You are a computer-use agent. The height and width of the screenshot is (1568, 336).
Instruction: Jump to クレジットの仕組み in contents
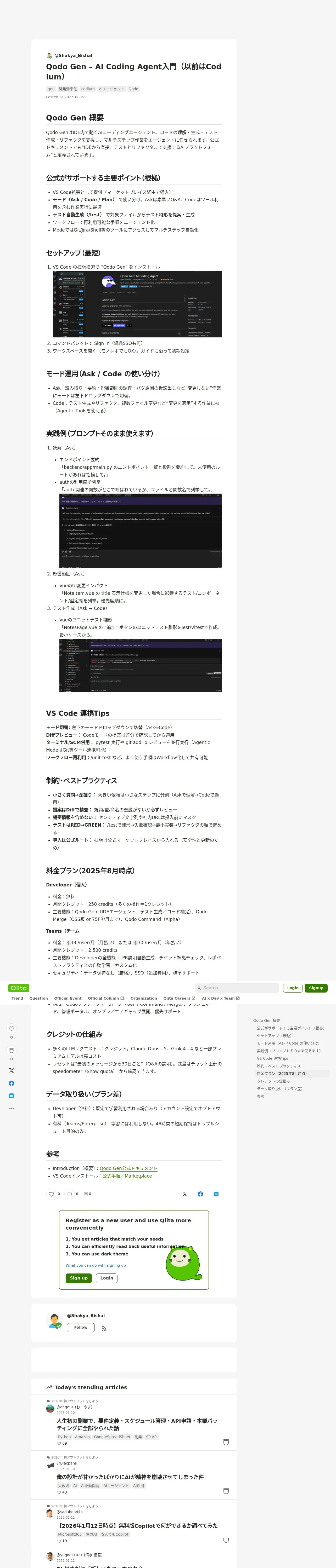pyautogui.click(x=273, y=1081)
